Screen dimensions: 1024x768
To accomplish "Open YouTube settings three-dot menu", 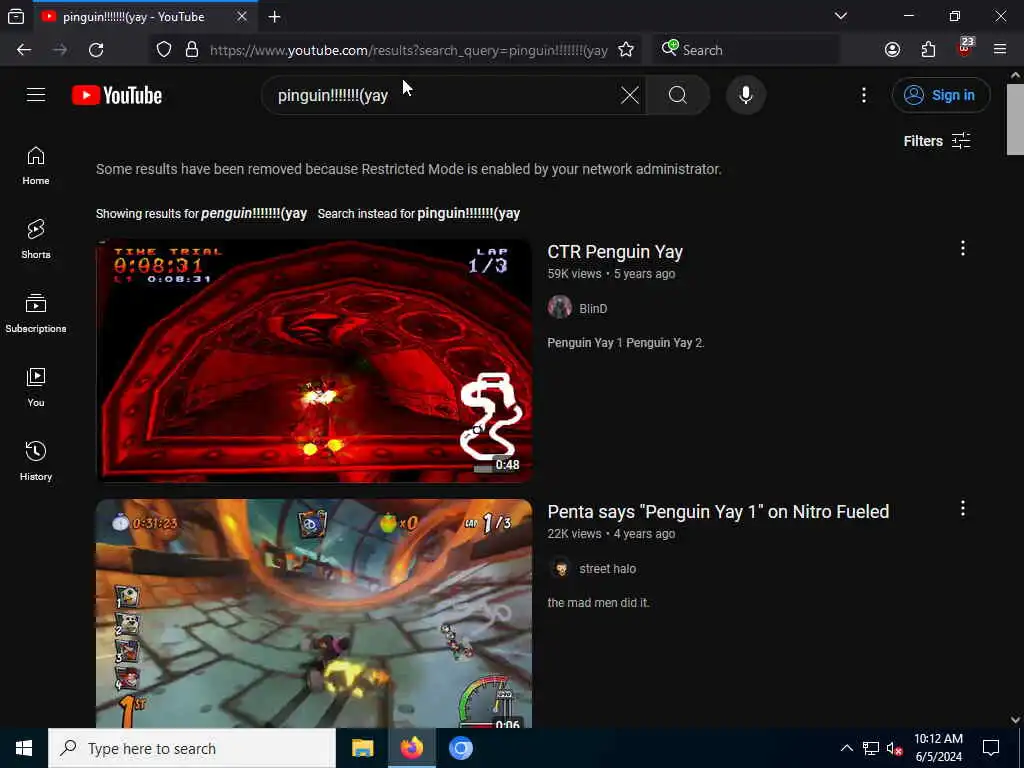I will [x=864, y=95].
